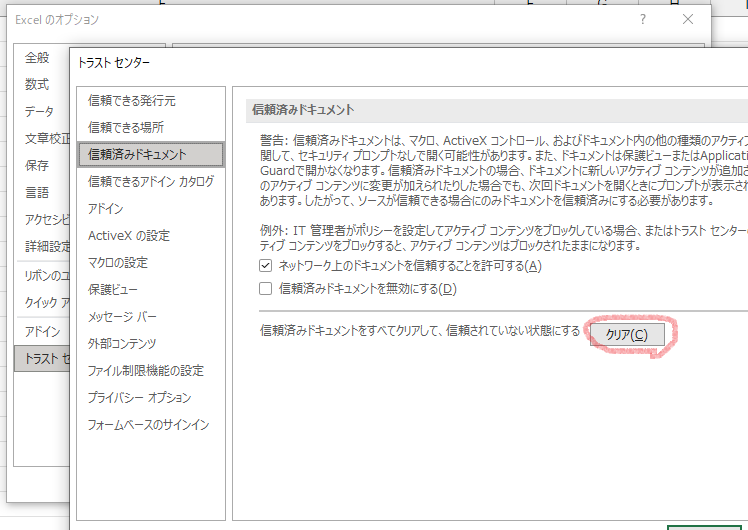Click the 例外 paragraph about IT 管理者
Viewport: 748px width, 530px height.
point(504,238)
